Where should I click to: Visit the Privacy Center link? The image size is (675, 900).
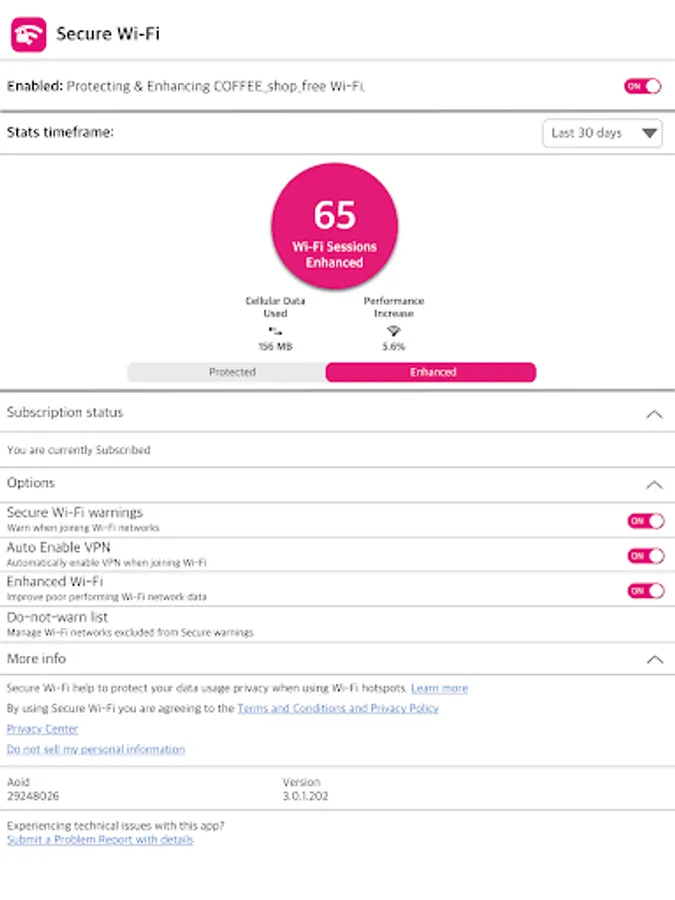pos(42,729)
